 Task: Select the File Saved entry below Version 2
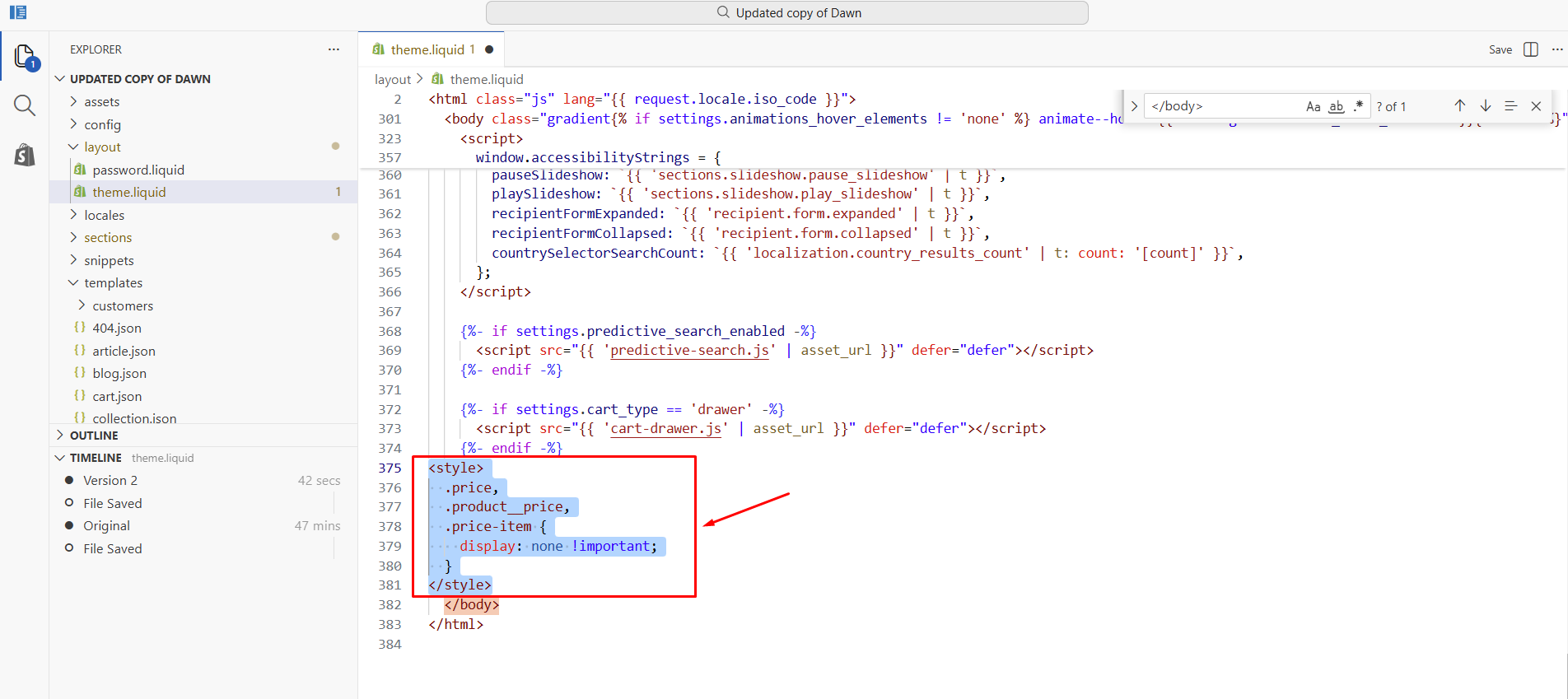[x=113, y=503]
